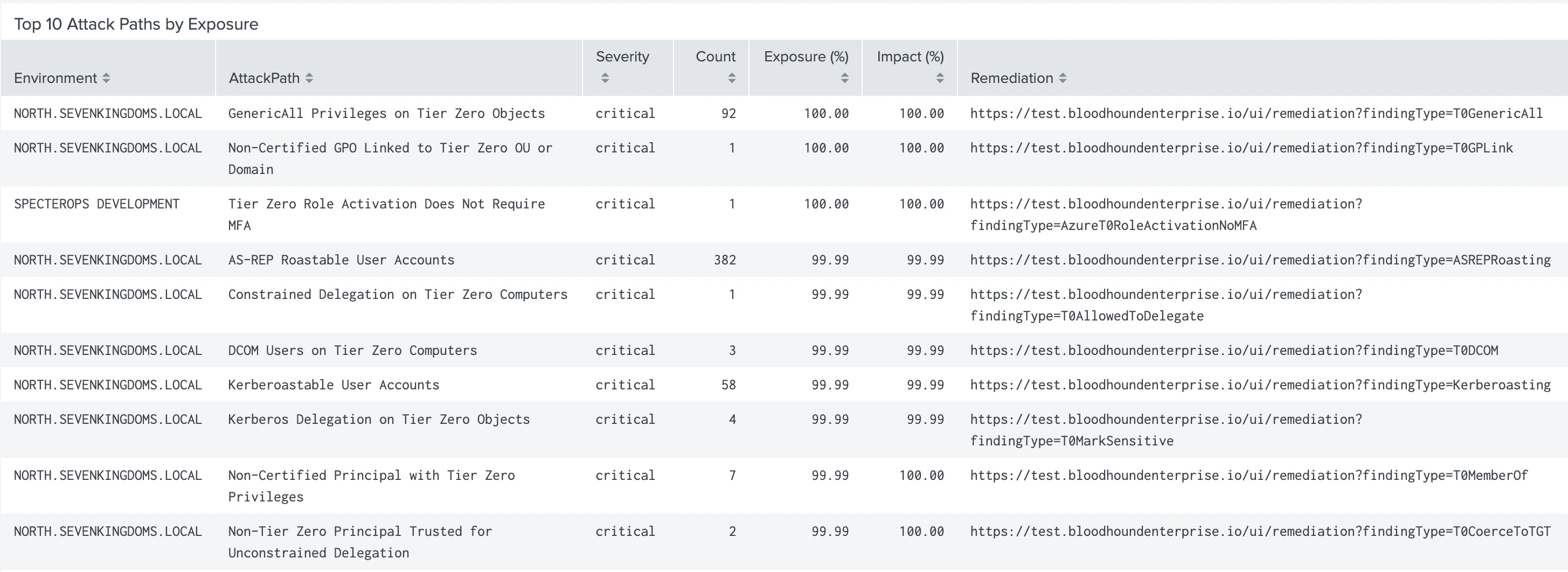Open the T0GenericAll remediation link
This screenshot has width=1568, height=572.
click(x=1257, y=113)
